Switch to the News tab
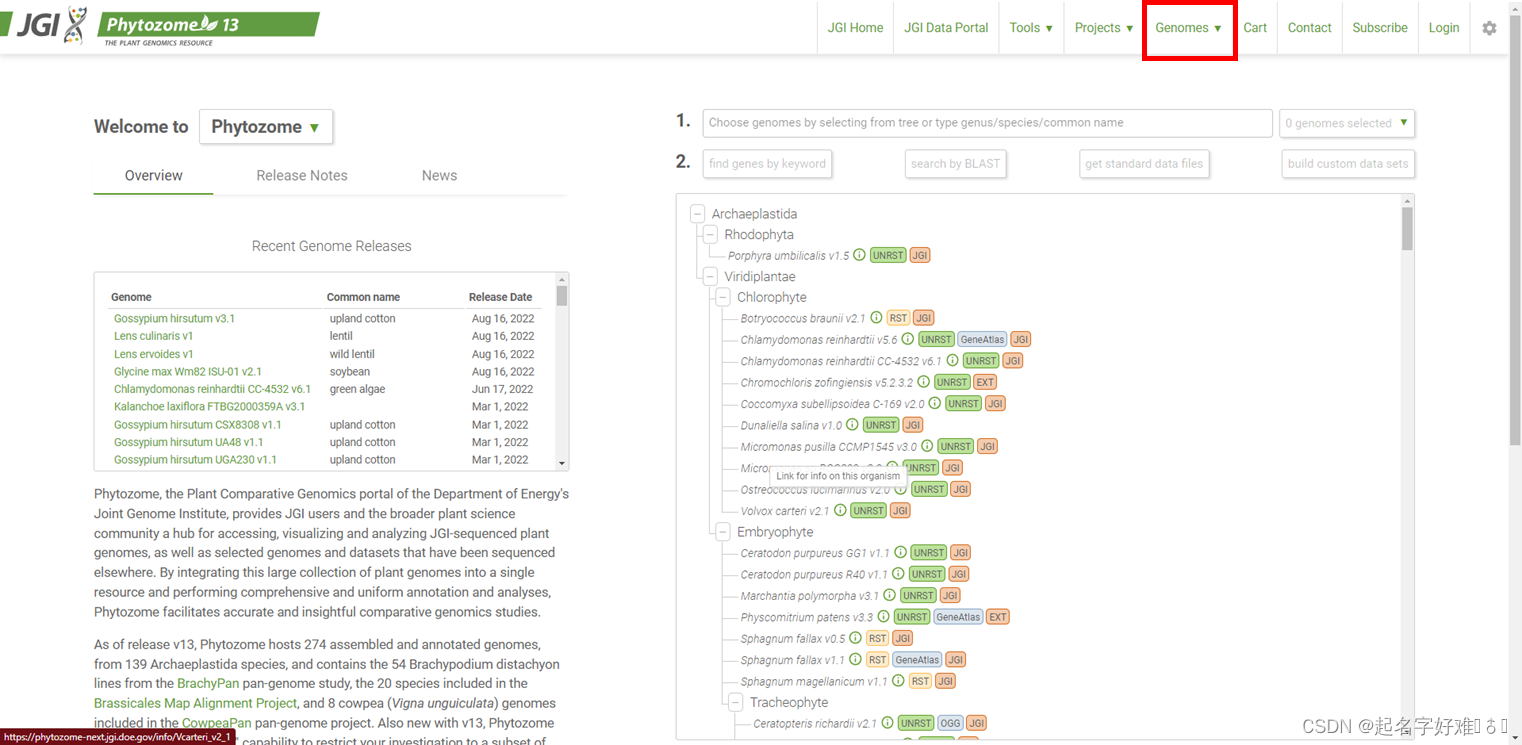Image resolution: width=1522 pixels, height=745 pixels. (439, 176)
